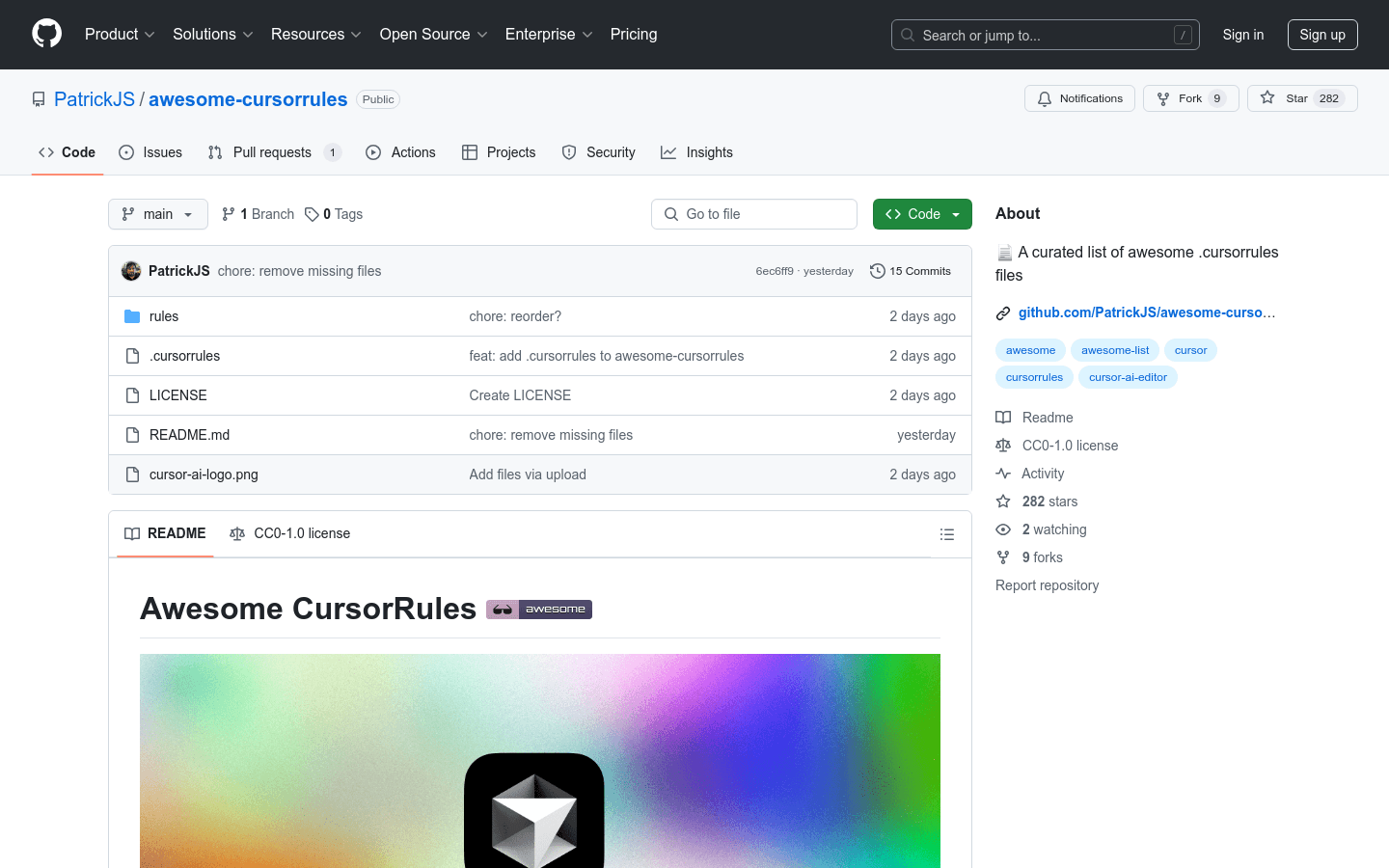Open the cursor-ai-logo.png file

204,475
